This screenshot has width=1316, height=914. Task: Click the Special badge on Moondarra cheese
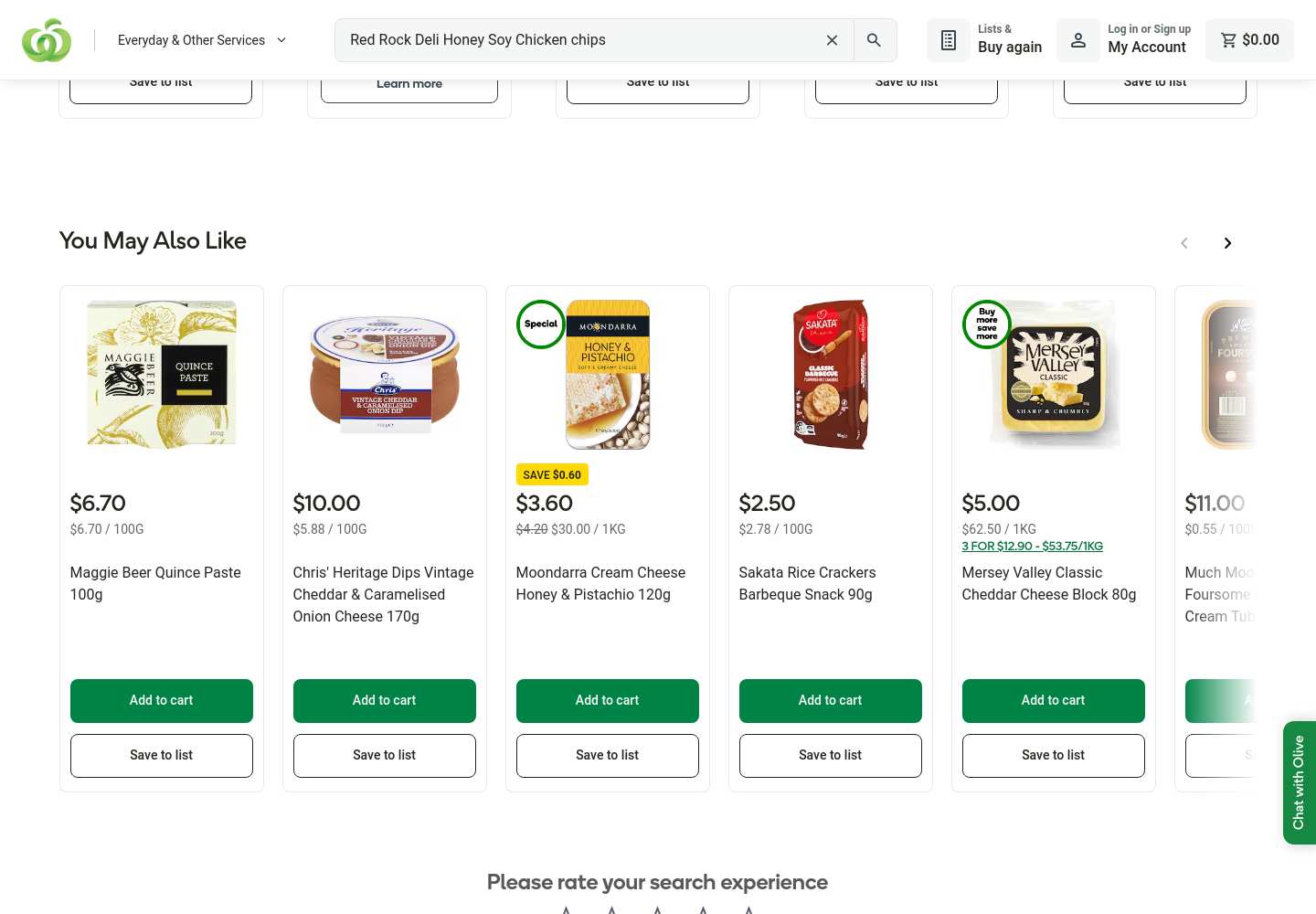541,324
